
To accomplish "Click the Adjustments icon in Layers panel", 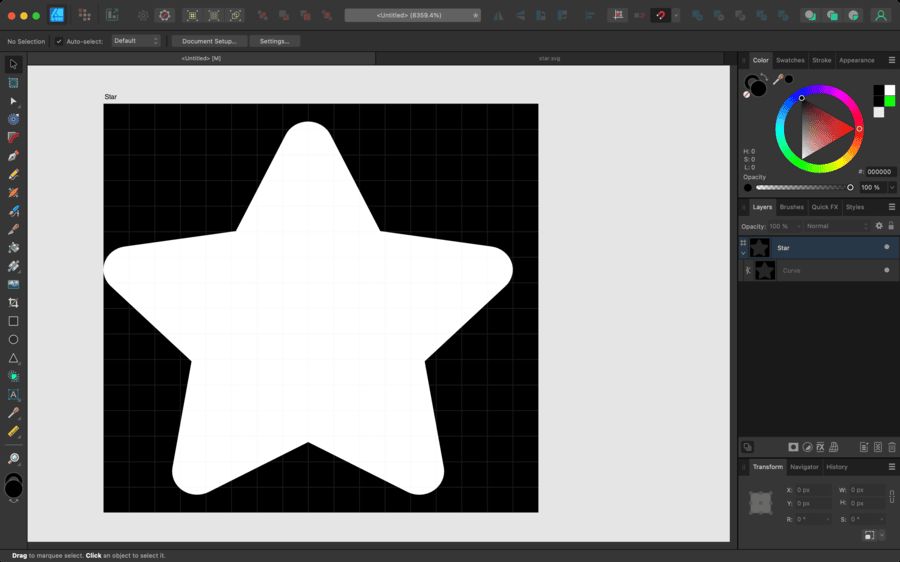I will [807, 447].
